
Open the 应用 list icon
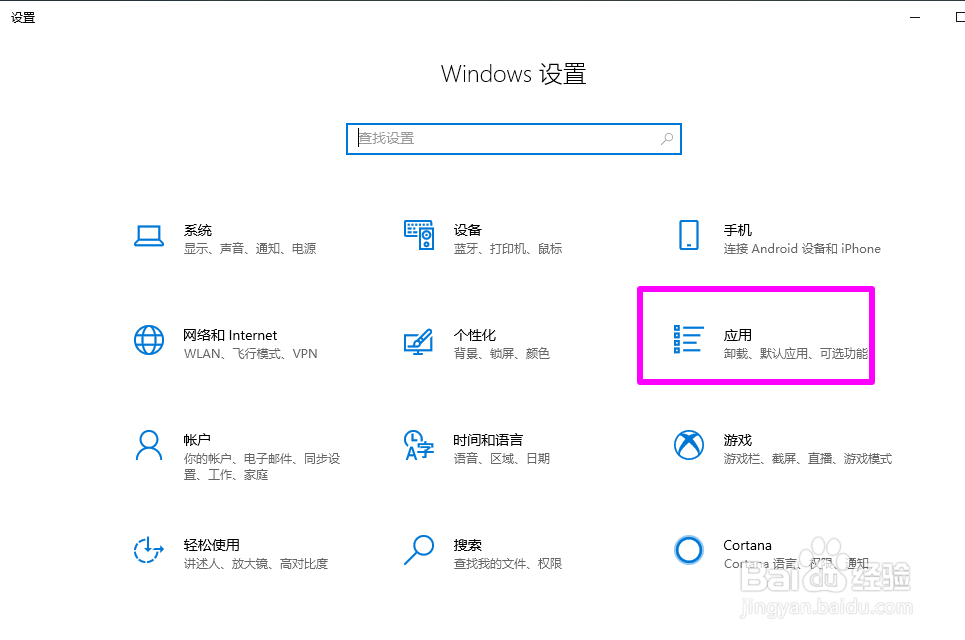689,339
